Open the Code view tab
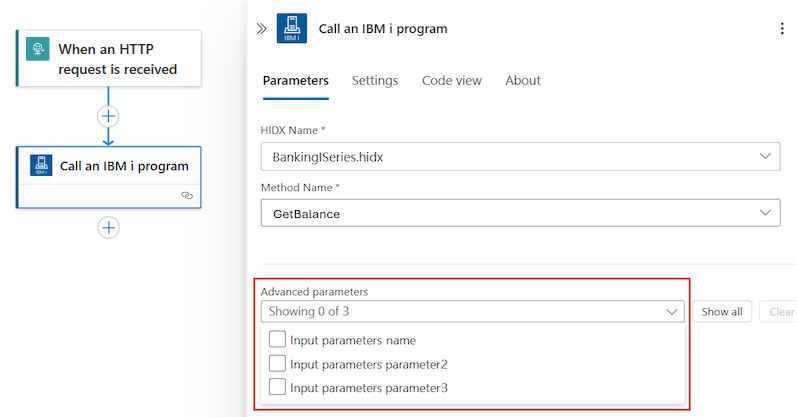The image size is (797, 417). (x=452, y=81)
